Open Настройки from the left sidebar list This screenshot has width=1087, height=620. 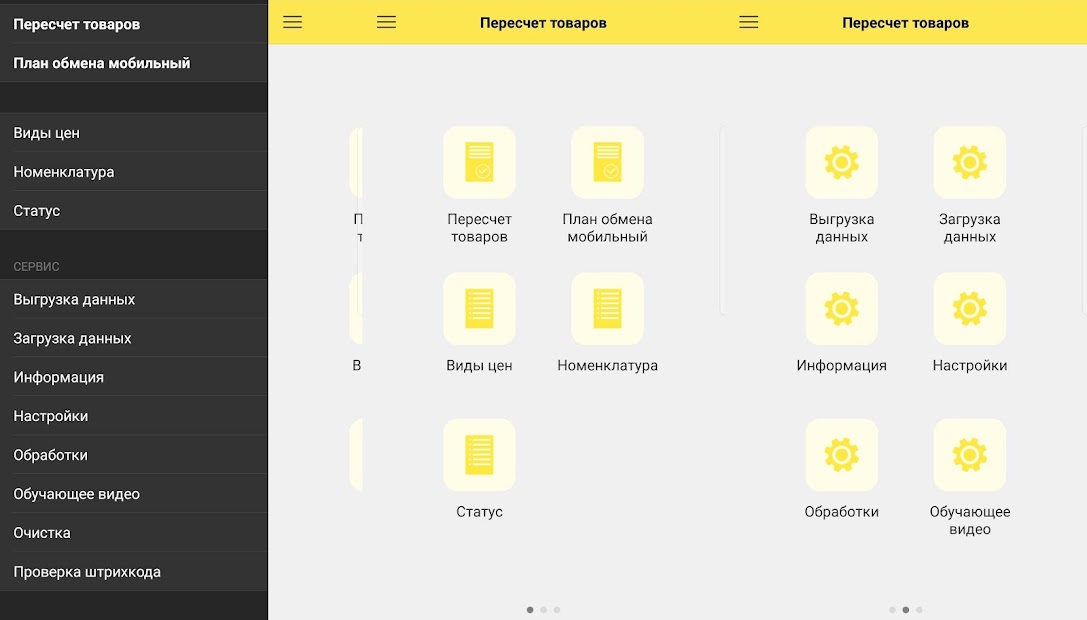point(51,416)
